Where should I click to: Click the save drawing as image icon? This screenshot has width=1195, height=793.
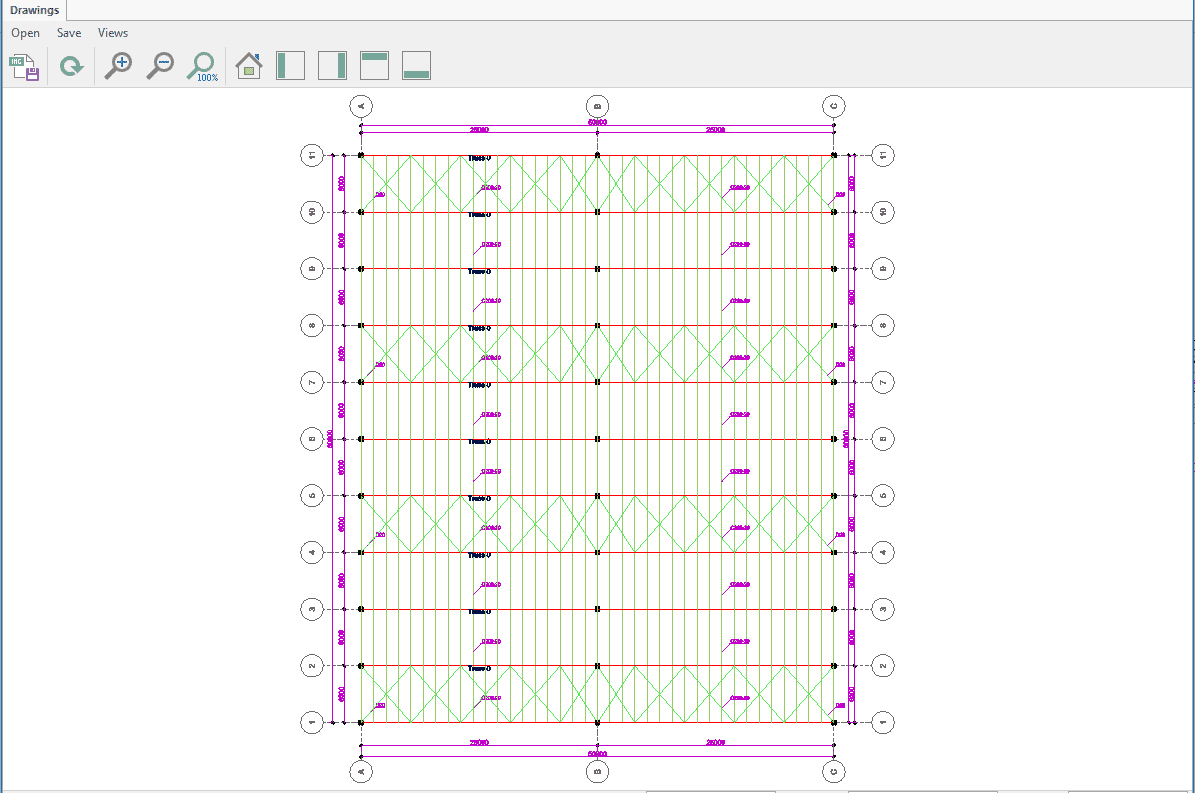coord(24,67)
